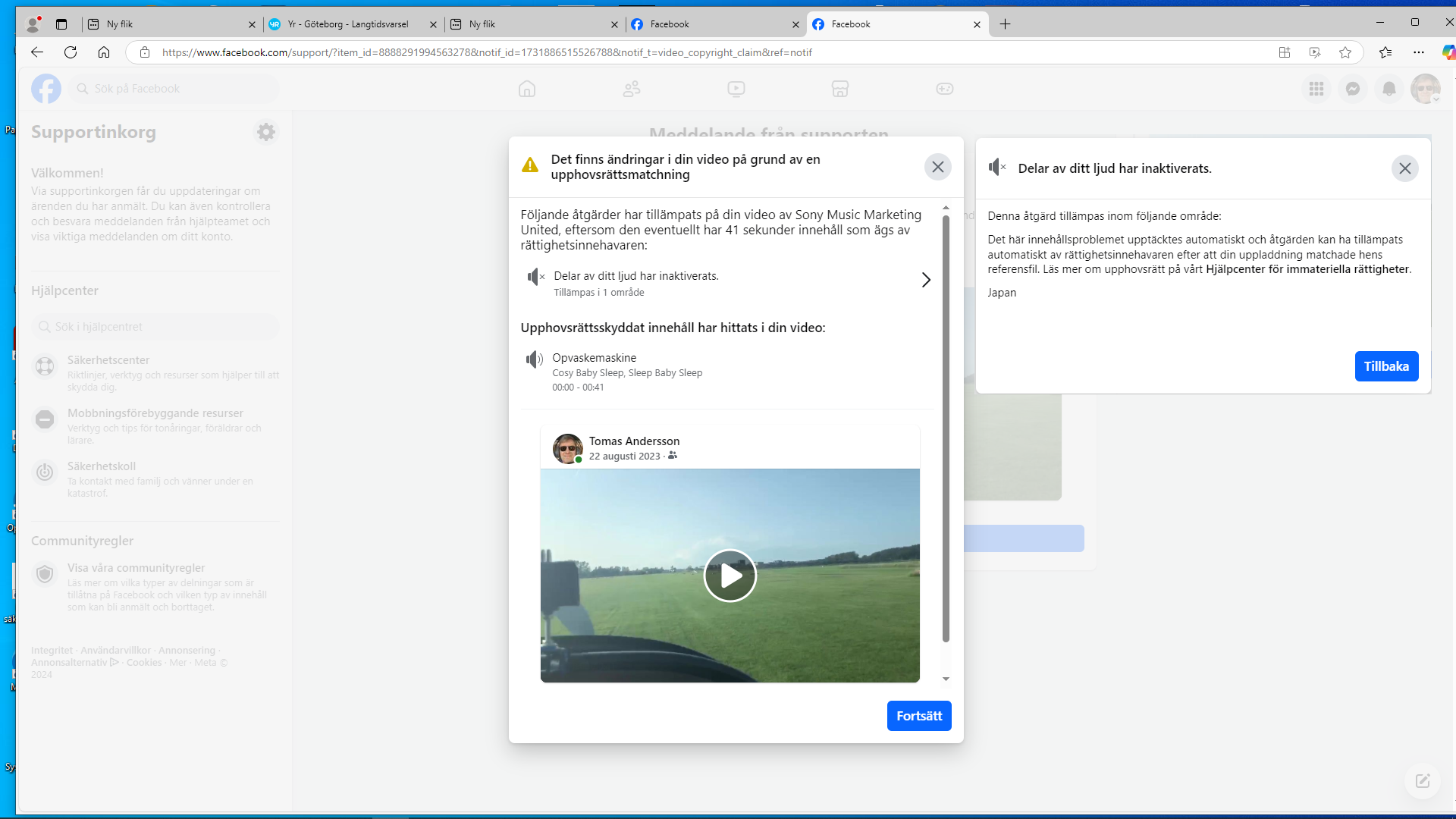Click the Annonsering footer link
The height and width of the screenshot is (819, 1456).
187,651
